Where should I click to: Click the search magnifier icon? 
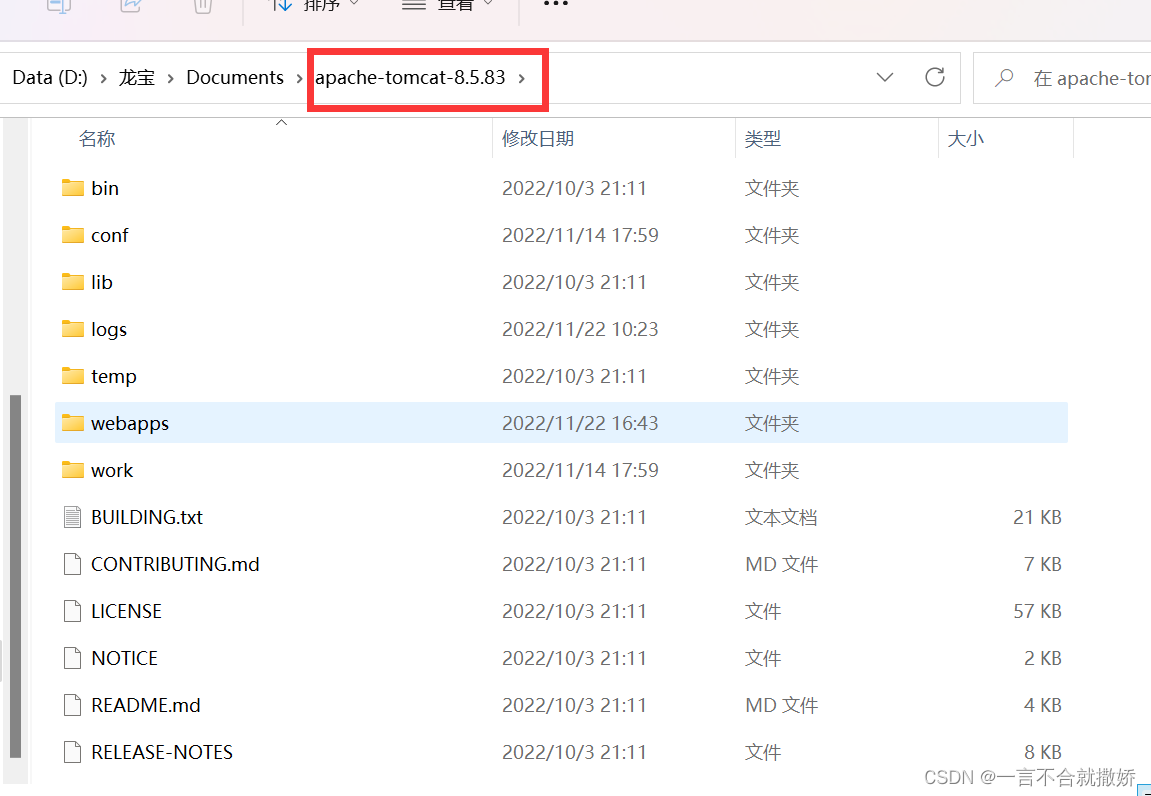tap(1003, 78)
